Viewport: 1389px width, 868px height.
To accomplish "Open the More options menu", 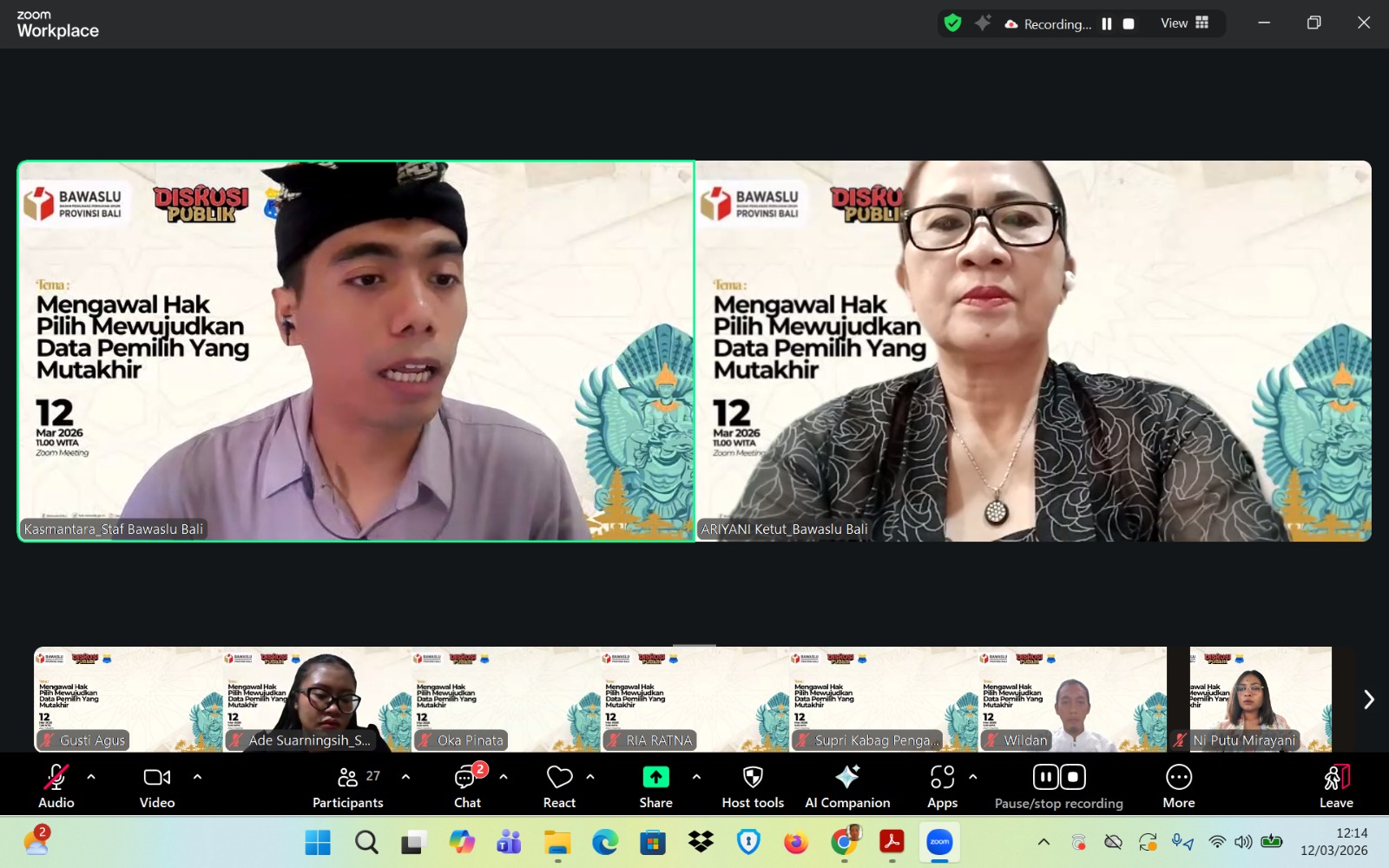I will [x=1178, y=786].
